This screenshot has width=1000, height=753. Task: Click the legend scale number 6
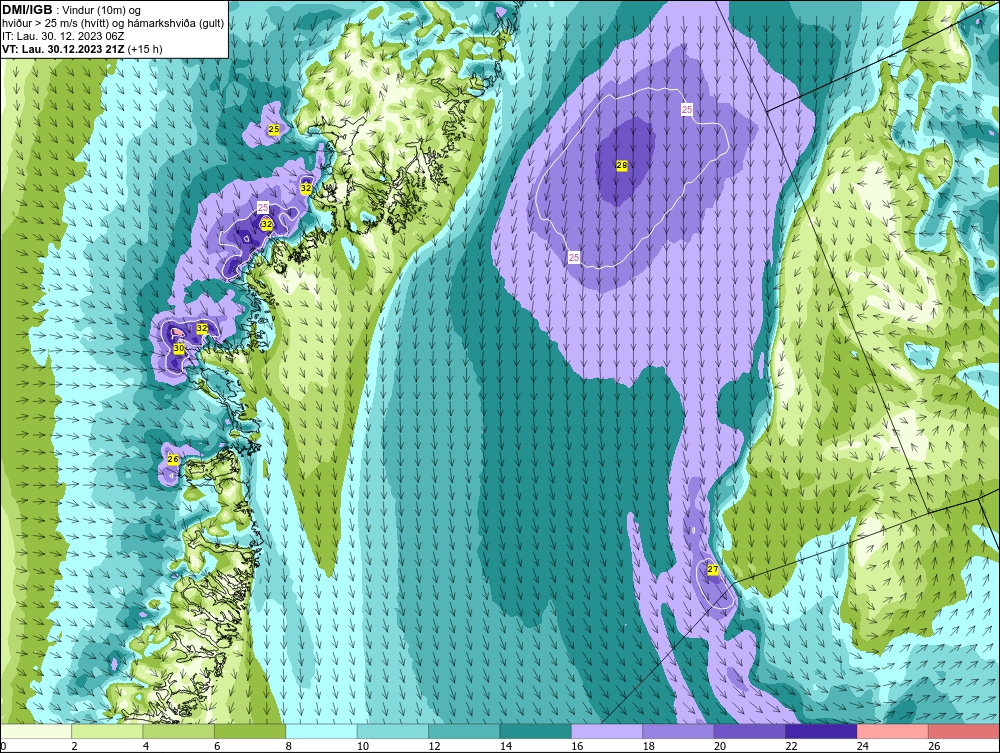217,746
